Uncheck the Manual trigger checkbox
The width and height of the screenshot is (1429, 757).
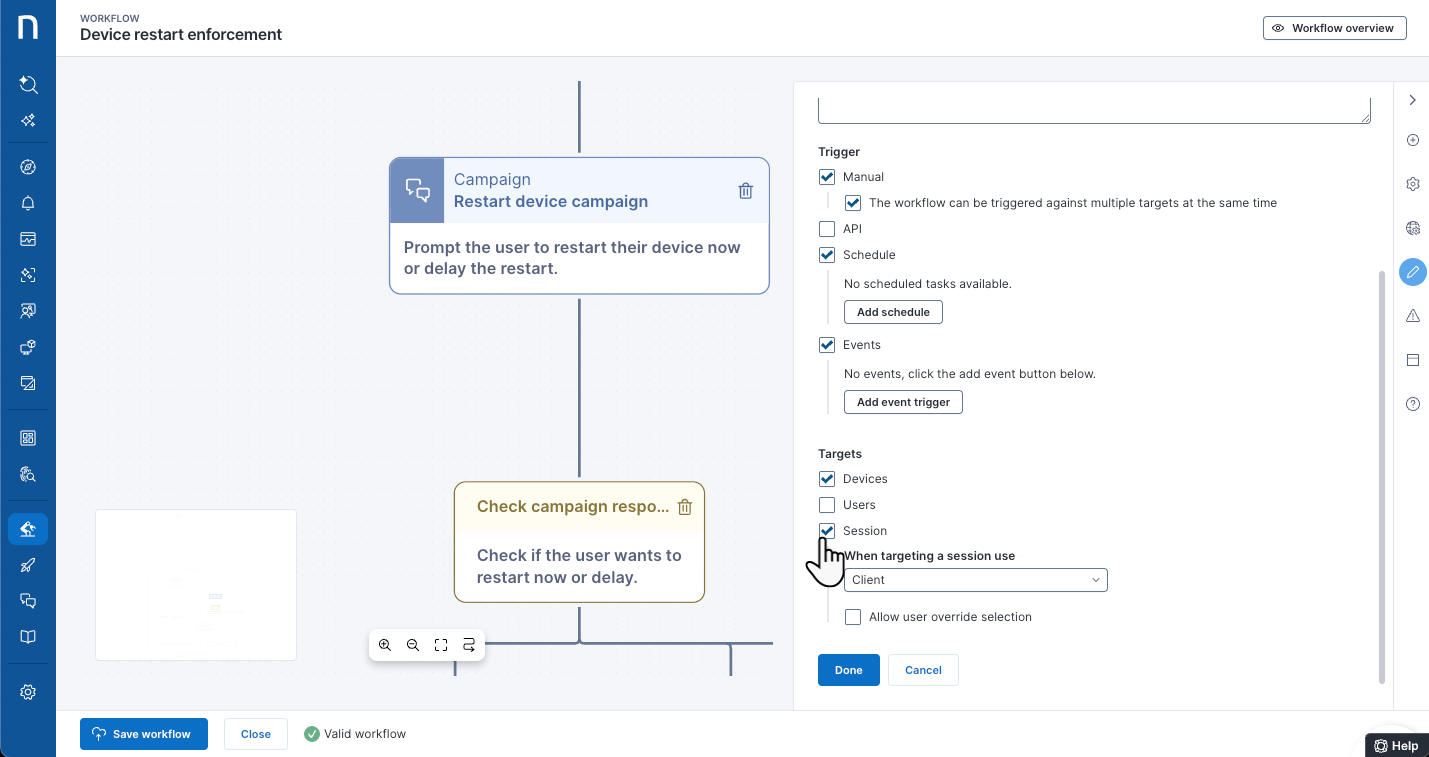pos(827,177)
